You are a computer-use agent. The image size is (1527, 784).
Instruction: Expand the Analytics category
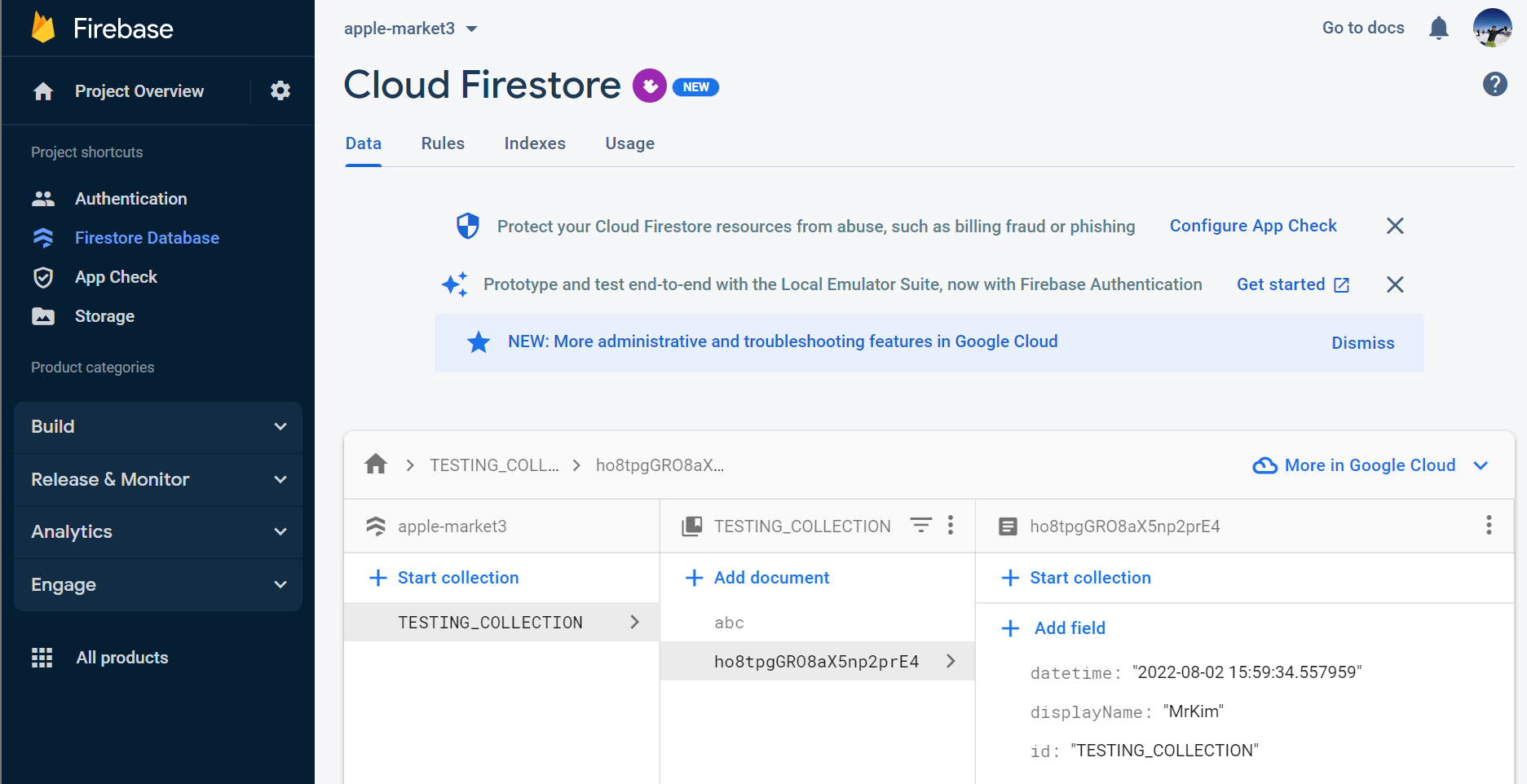(158, 532)
